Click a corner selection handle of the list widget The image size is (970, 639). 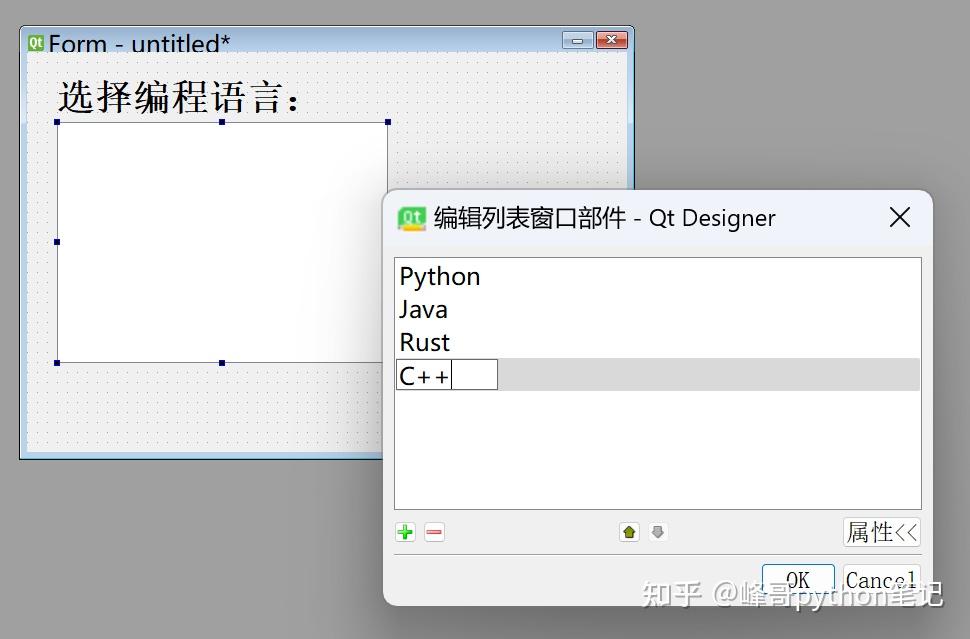[x=55, y=122]
